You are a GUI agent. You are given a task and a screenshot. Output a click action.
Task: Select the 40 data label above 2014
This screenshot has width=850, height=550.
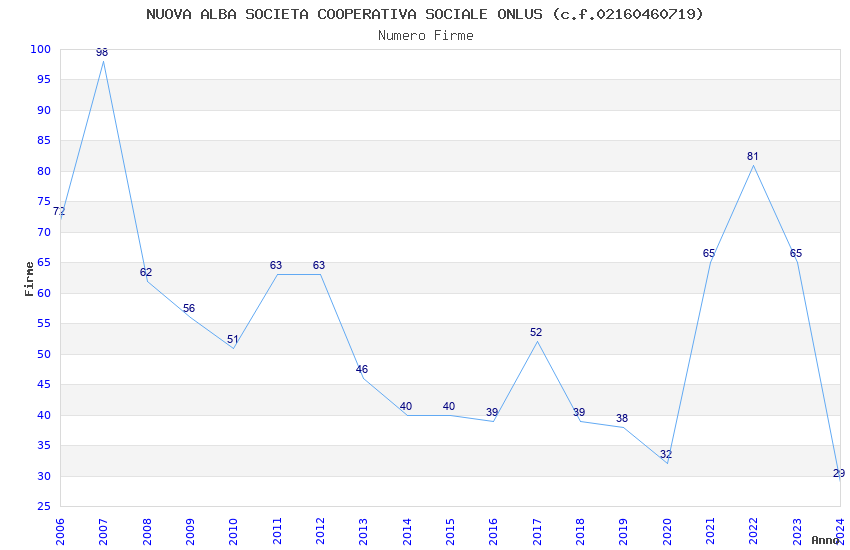405,406
